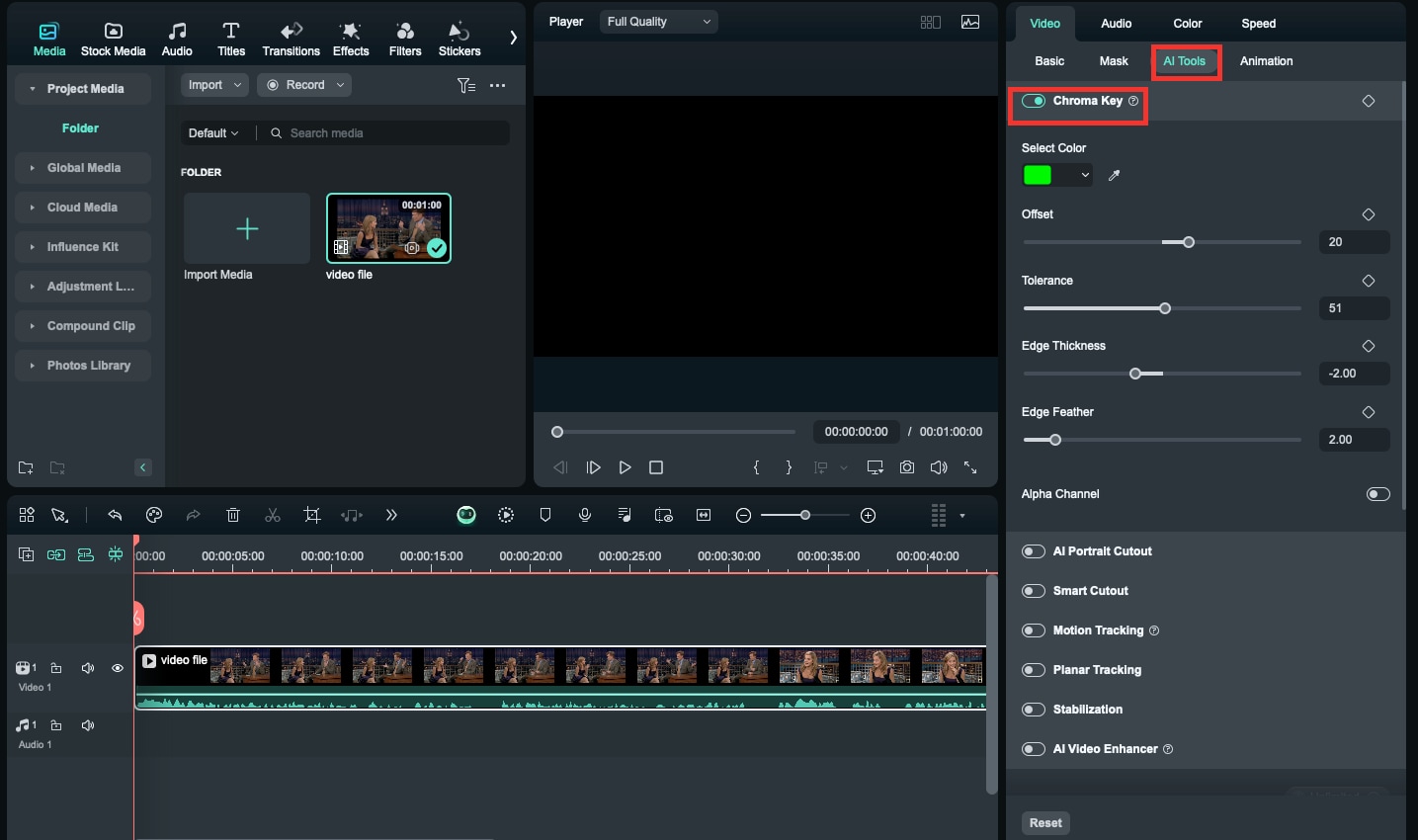
Task: Add keyframe for Edge Feather diamond
Action: click(x=1369, y=412)
